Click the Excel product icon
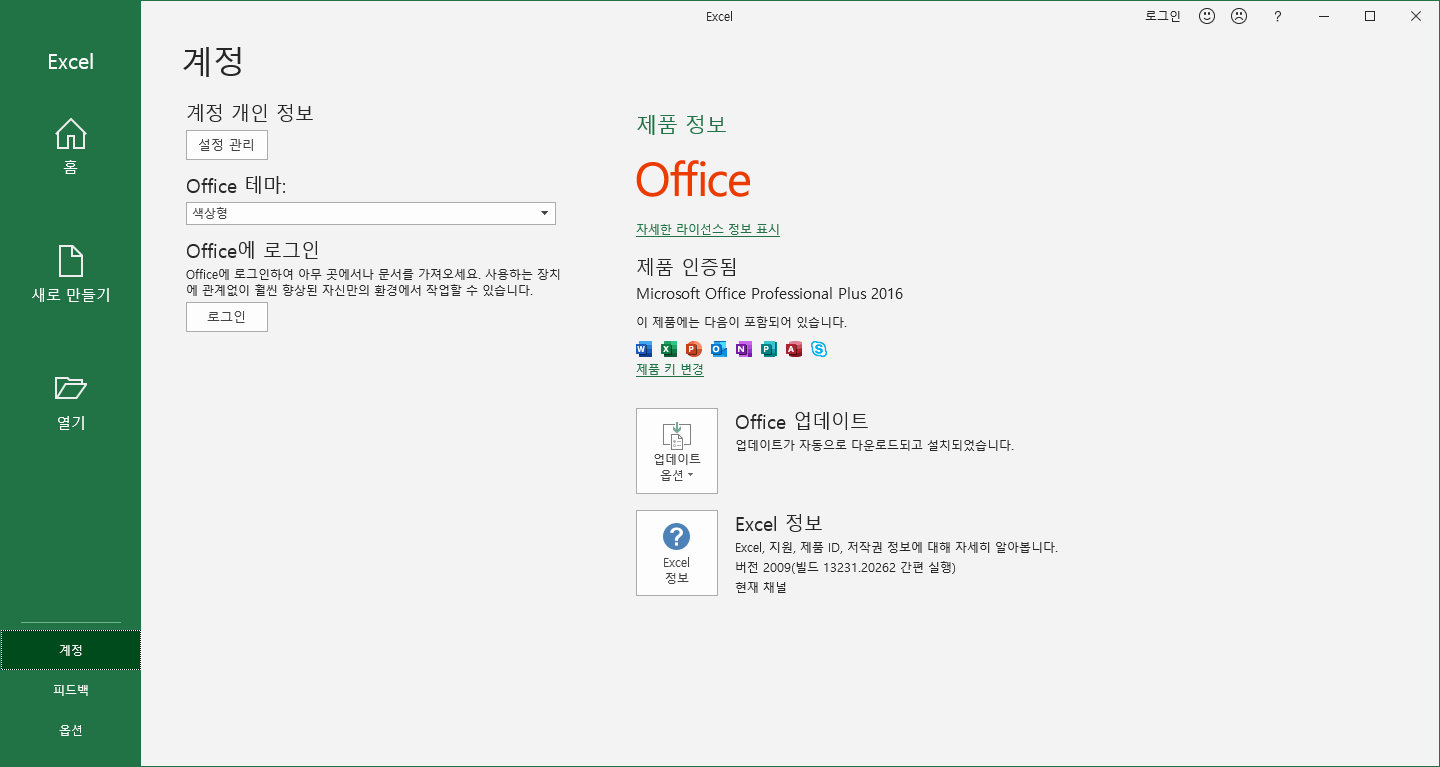Viewport: 1440px width, 767px height. [669, 349]
